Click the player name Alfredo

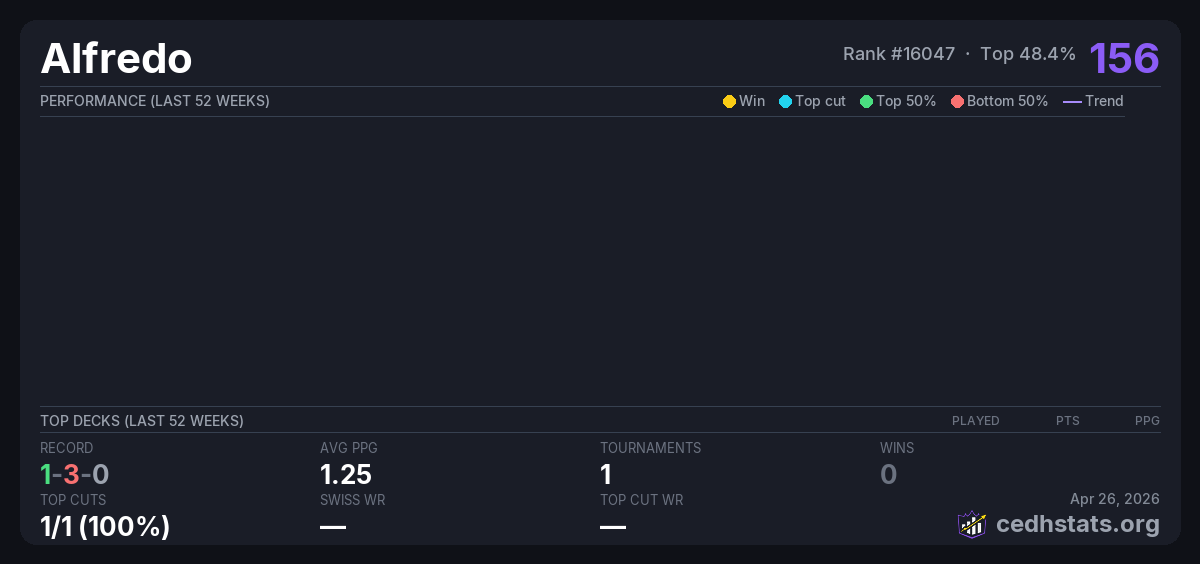point(116,59)
